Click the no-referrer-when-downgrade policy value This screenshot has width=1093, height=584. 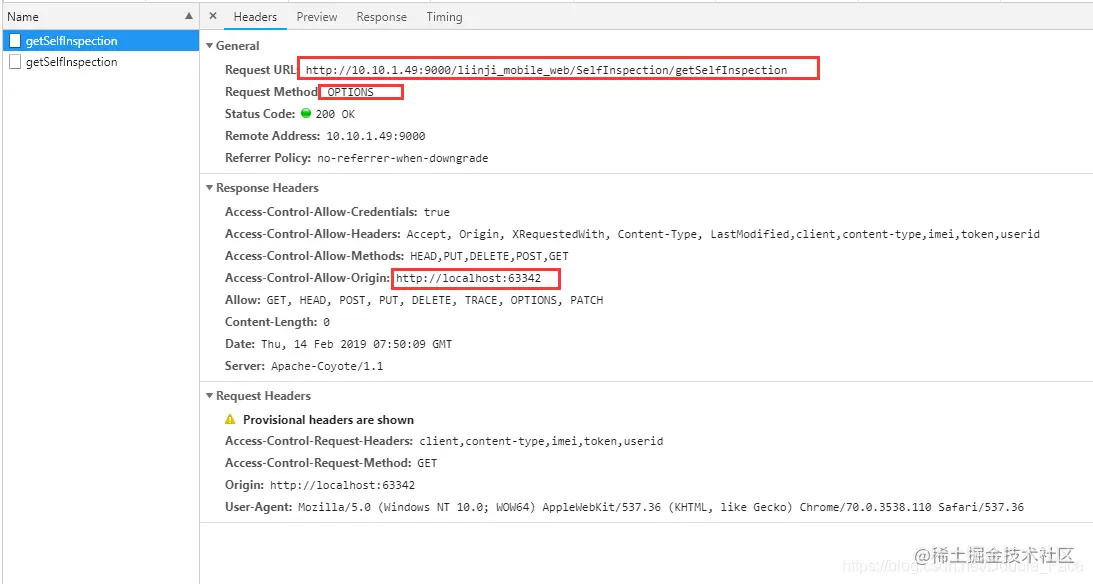(x=403, y=158)
